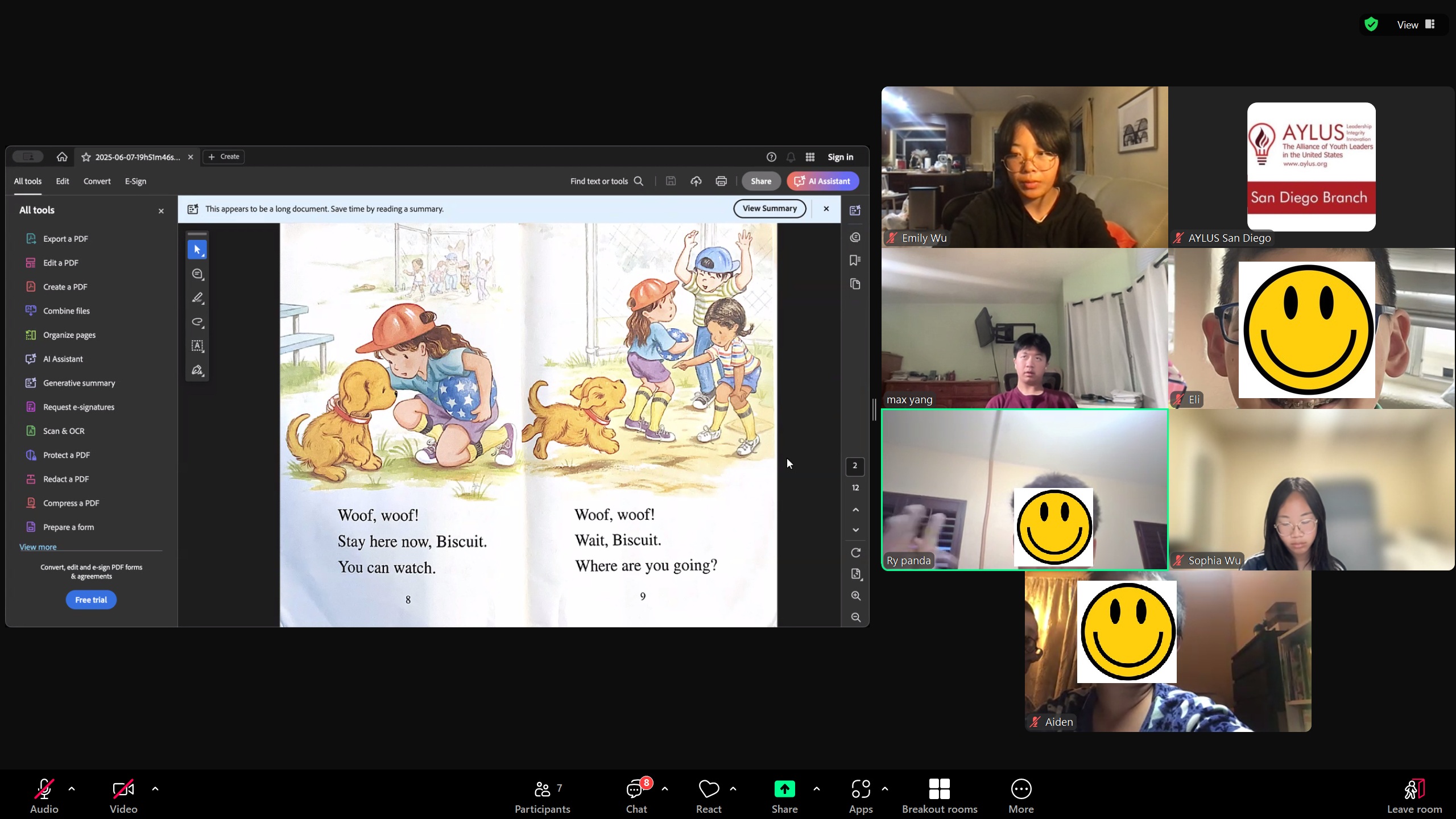Open the page thumbnails side panel icon
Image resolution: width=1456 pixels, height=819 pixels.
(x=855, y=284)
